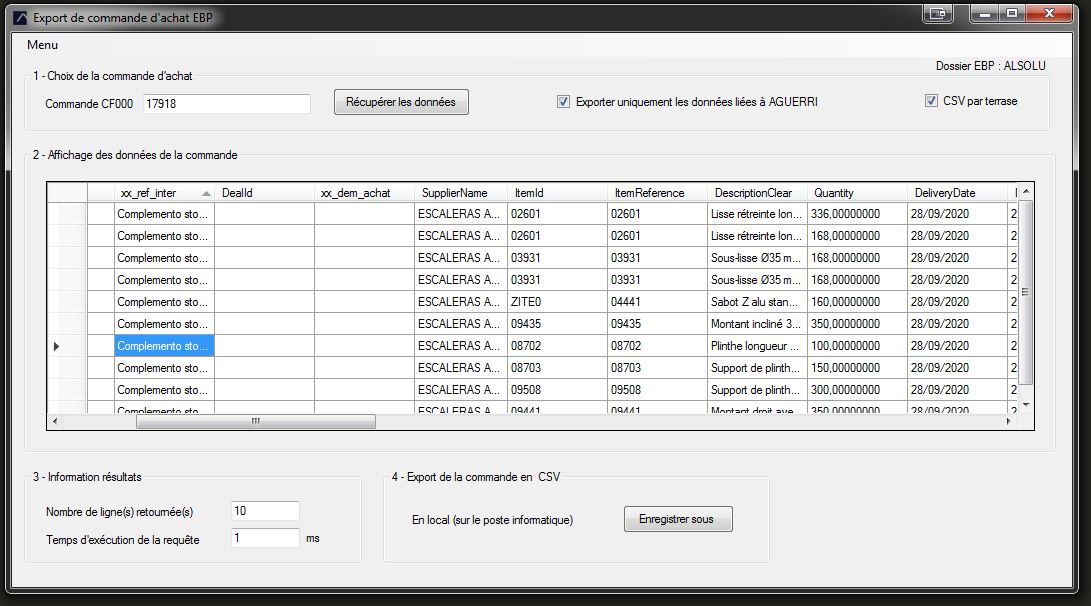Focus the 'Commande CF000' input field
The height and width of the screenshot is (606, 1091).
(226, 104)
